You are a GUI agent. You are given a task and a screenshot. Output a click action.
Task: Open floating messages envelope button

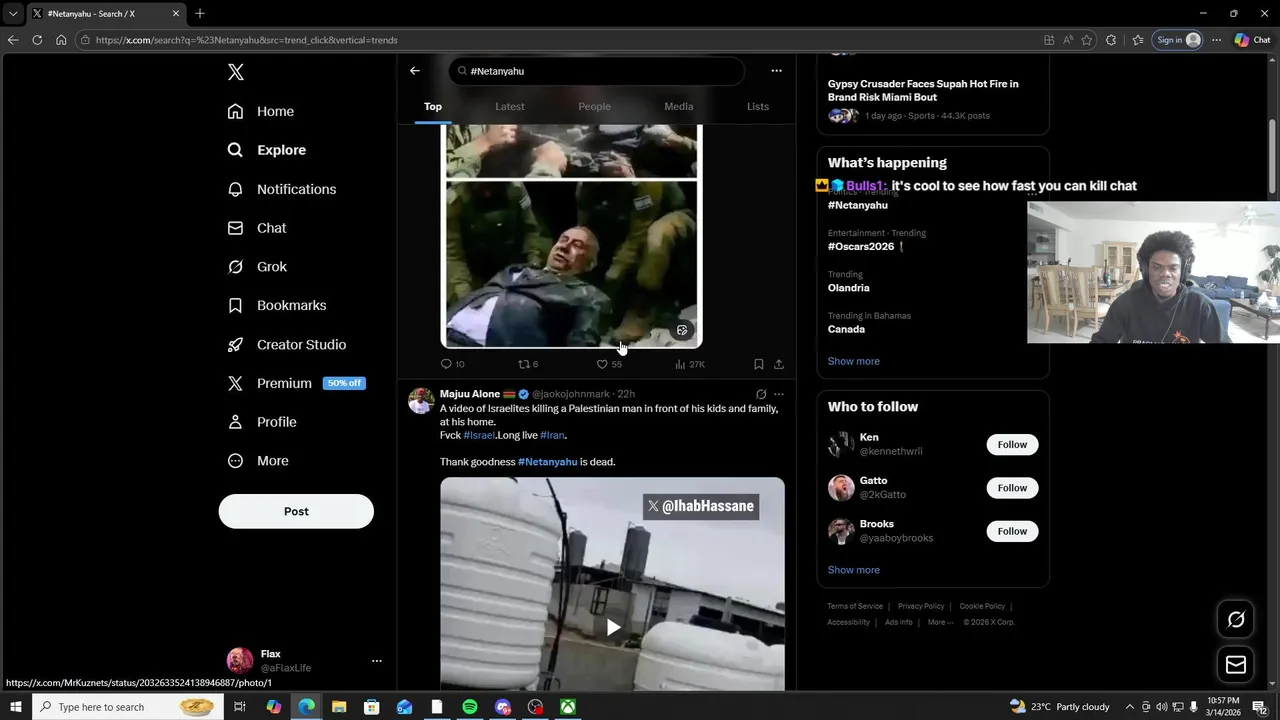[1236, 665]
